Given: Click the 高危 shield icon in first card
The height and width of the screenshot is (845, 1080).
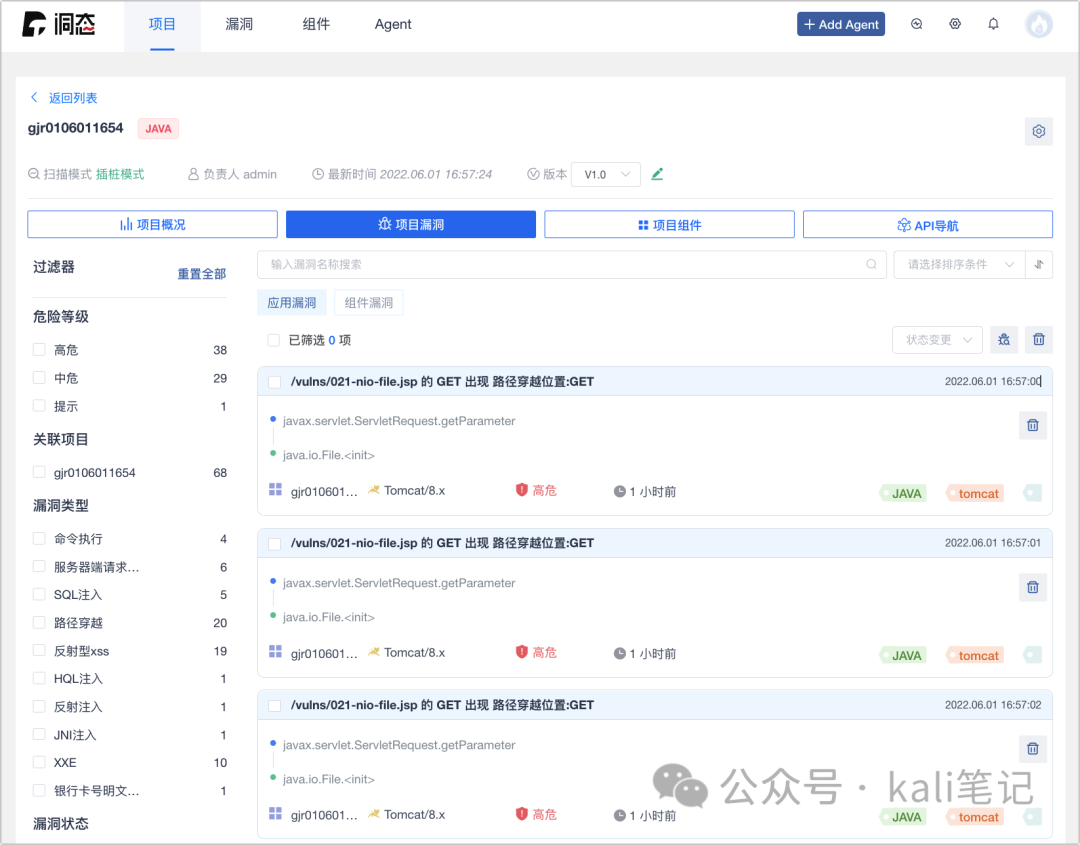Looking at the screenshot, I should (521, 490).
